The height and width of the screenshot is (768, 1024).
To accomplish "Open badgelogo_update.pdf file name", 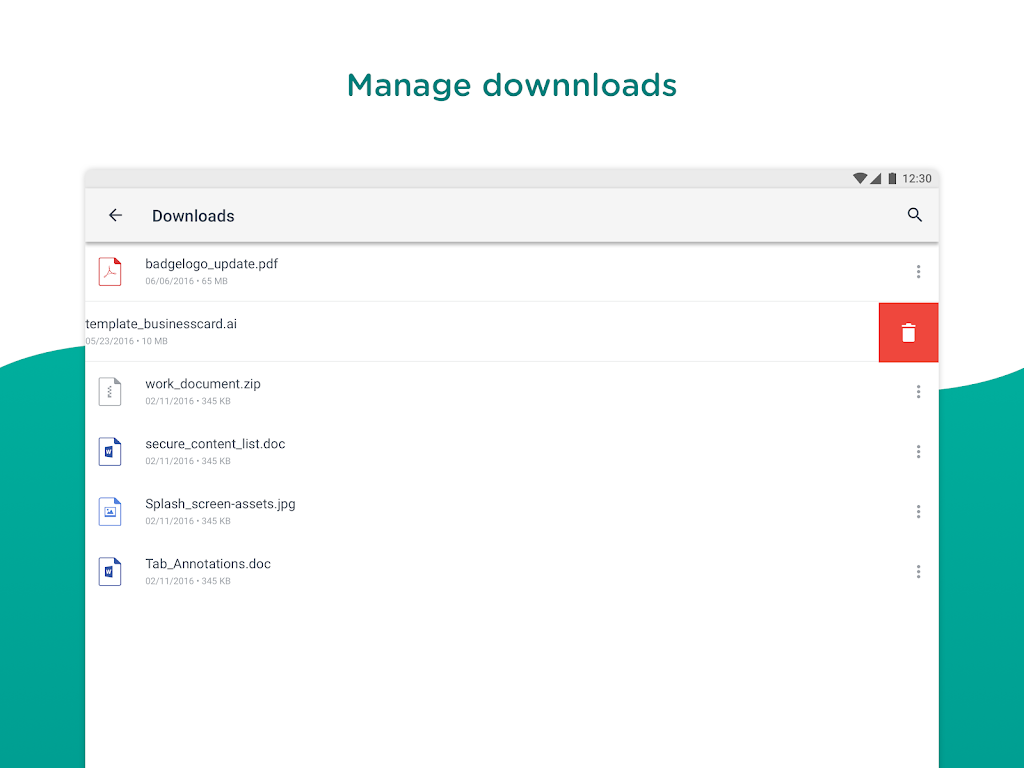I will tap(212, 264).
